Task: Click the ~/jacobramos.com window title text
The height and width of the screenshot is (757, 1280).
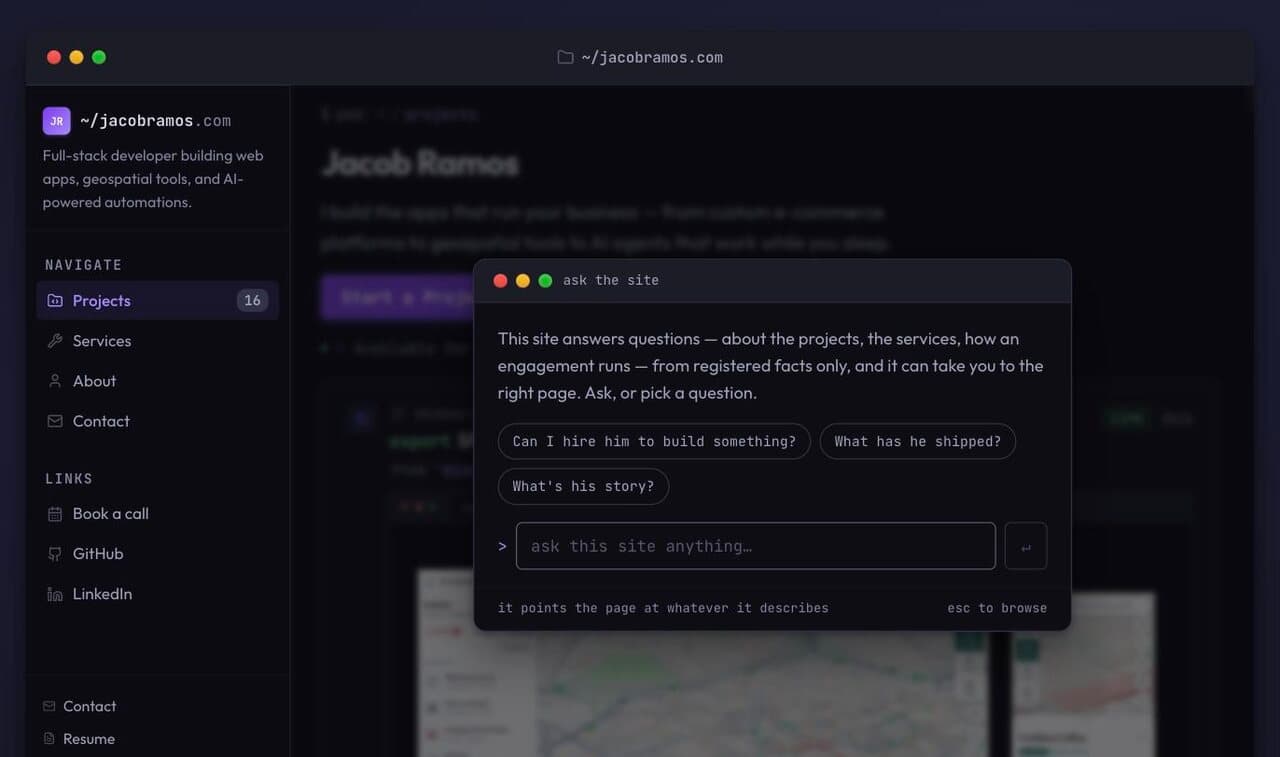Action: click(652, 58)
